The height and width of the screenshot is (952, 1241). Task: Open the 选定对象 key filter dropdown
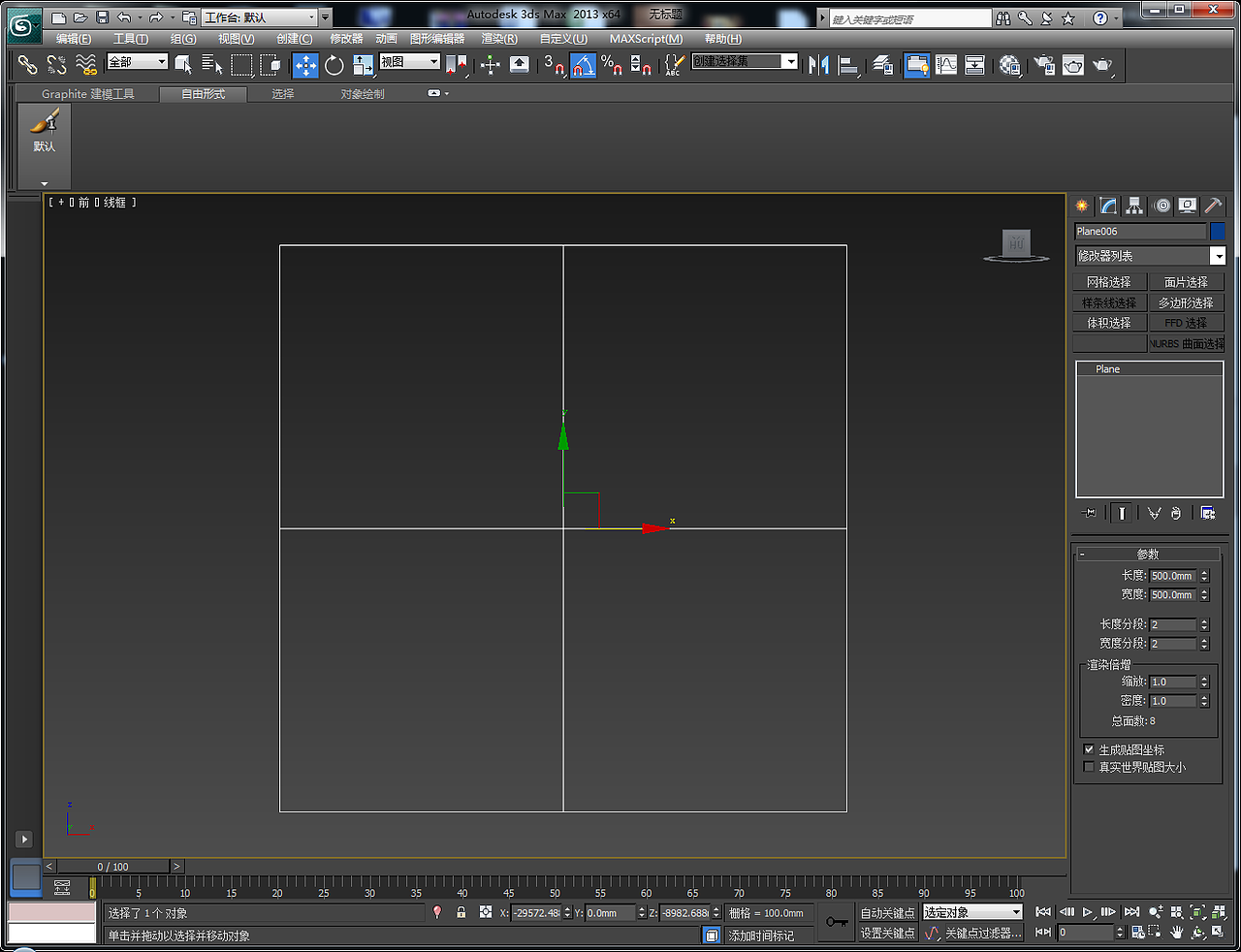click(x=972, y=912)
